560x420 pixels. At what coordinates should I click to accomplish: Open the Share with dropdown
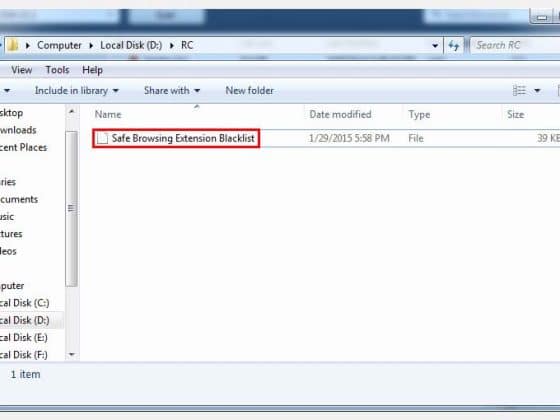172,91
